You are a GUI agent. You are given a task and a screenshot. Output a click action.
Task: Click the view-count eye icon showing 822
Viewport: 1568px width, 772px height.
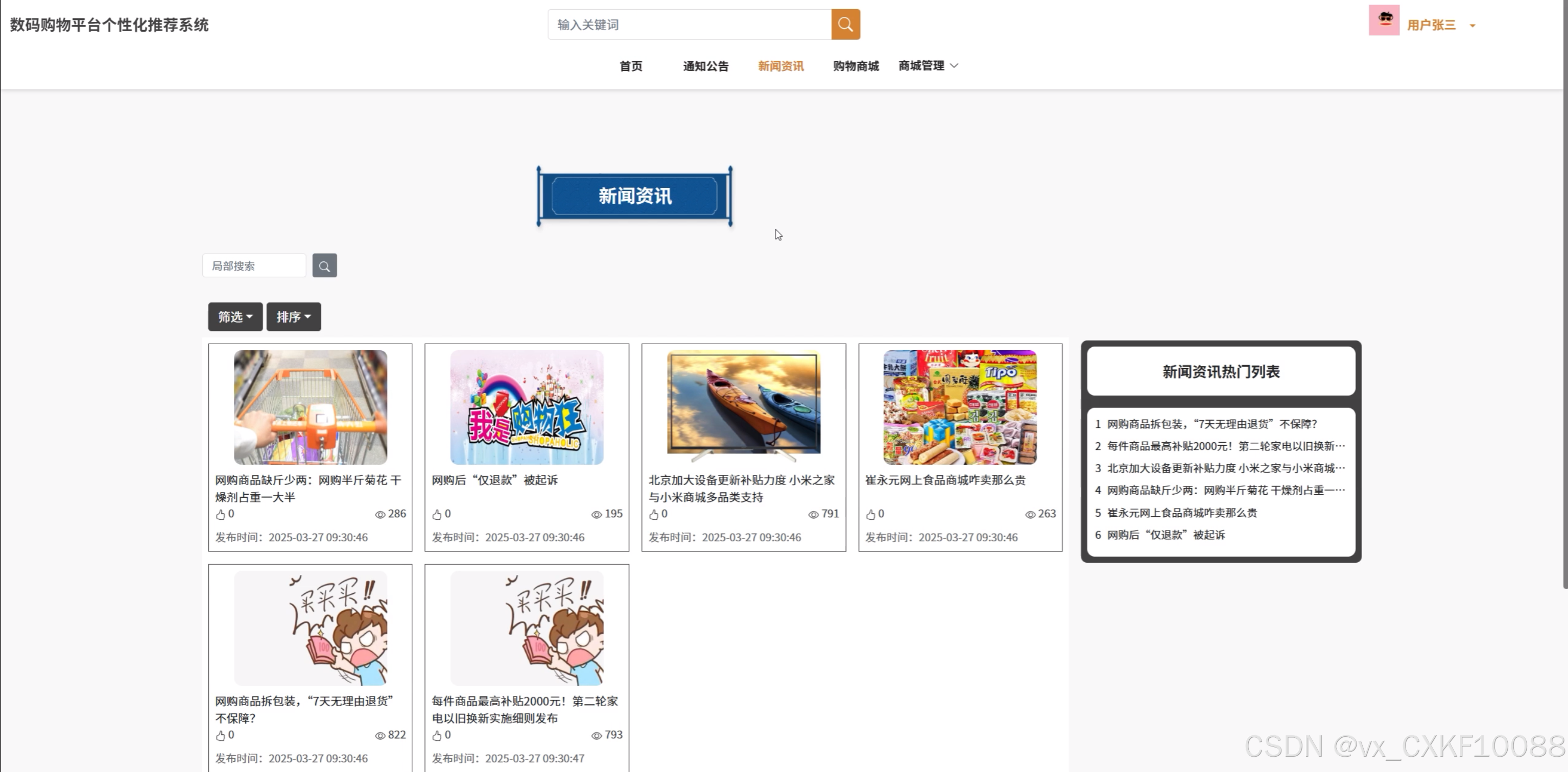pyautogui.click(x=380, y=736)
